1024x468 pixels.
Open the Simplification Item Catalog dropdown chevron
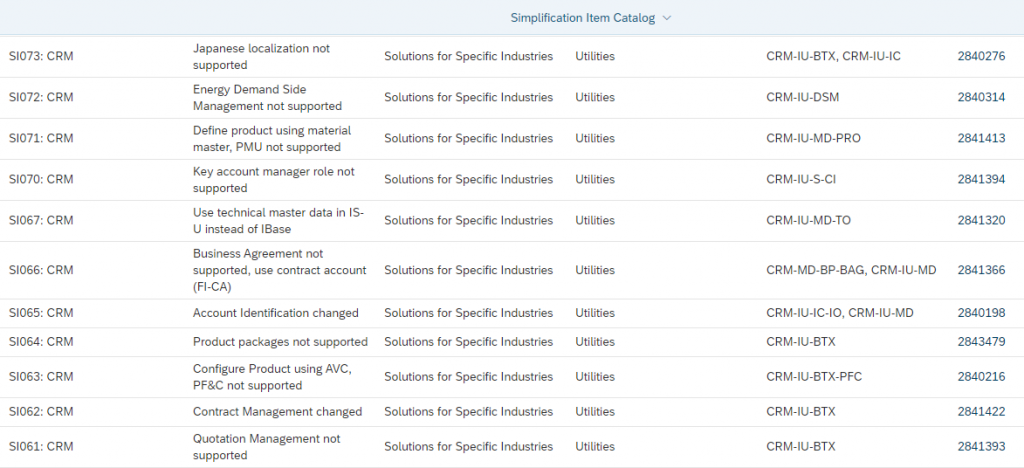coord(667,18)
